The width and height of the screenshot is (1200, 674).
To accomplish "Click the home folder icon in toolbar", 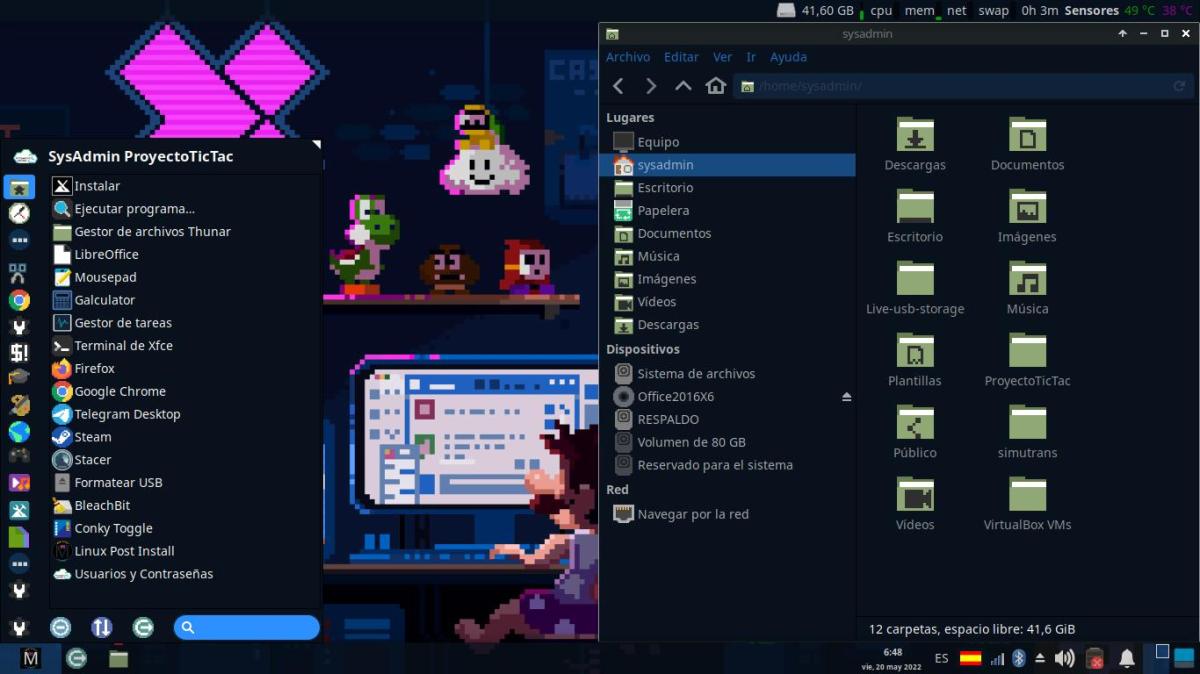I will [716, 86].
